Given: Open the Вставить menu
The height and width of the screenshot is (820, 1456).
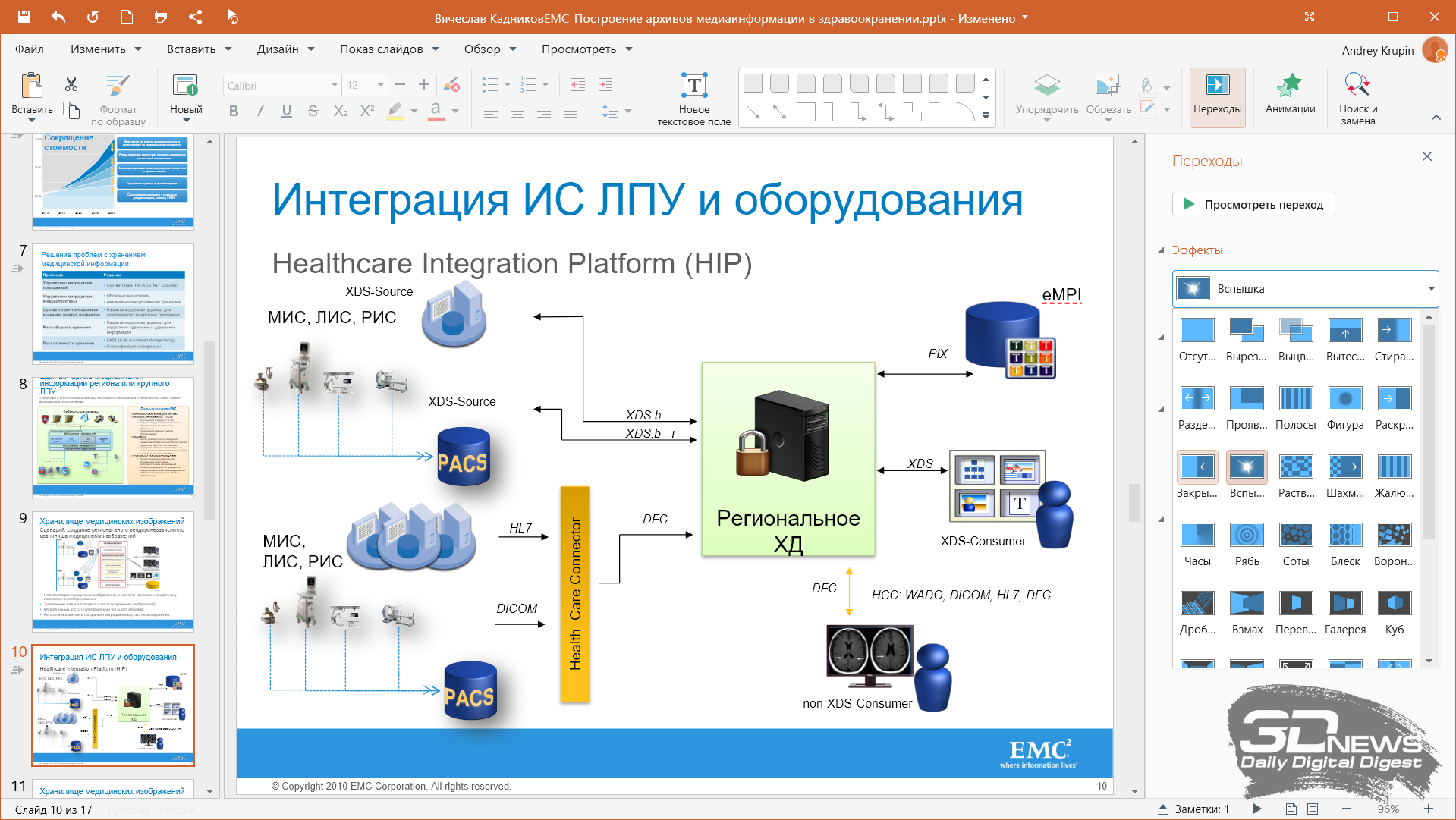Looking at the screenshot, I should pos(199,49).
